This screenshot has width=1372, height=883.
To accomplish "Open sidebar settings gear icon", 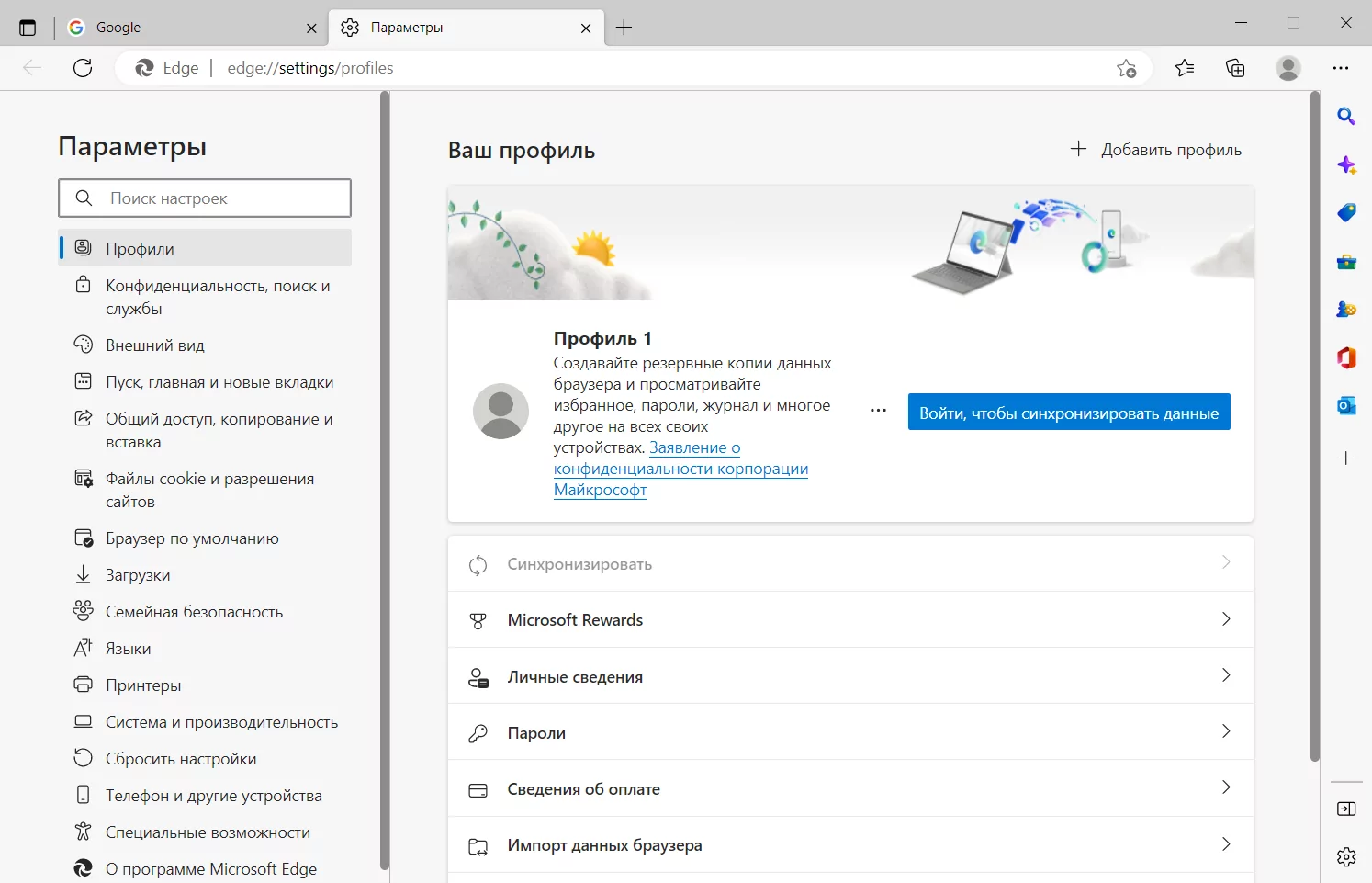I will [1346, 857].
